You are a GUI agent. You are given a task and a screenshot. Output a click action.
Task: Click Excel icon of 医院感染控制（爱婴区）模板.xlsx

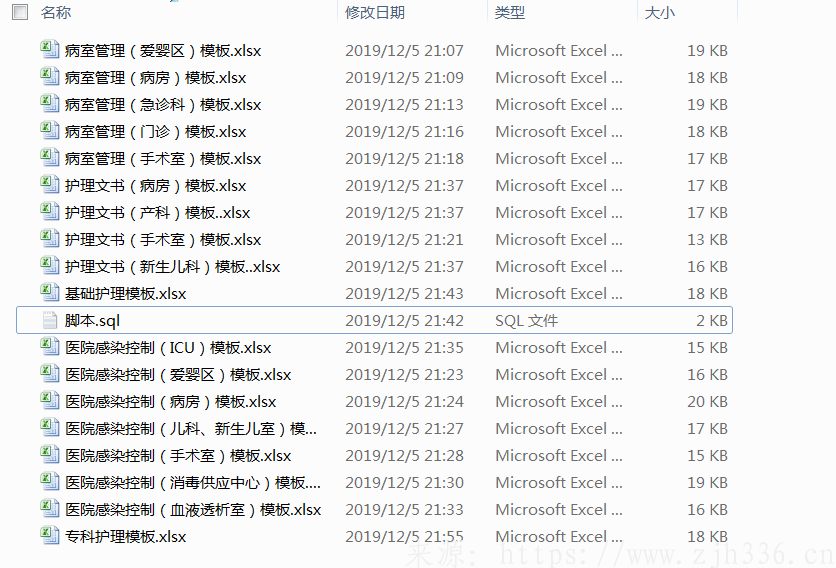coord(50,374)
